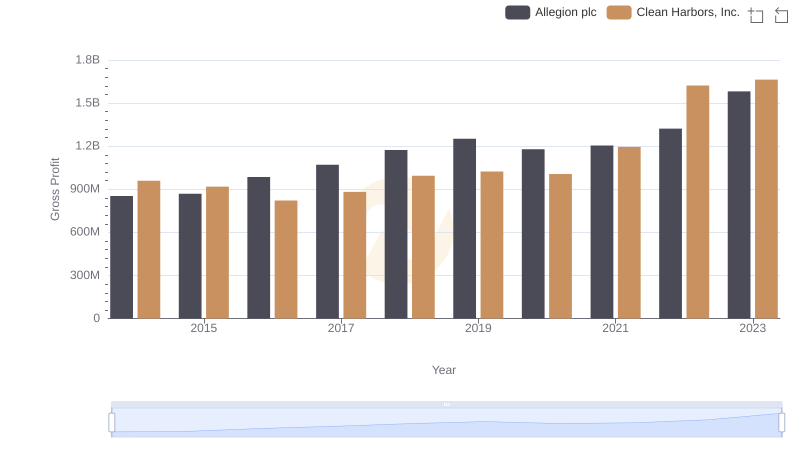Click the 2019 x-axis label

click(478, 328)
